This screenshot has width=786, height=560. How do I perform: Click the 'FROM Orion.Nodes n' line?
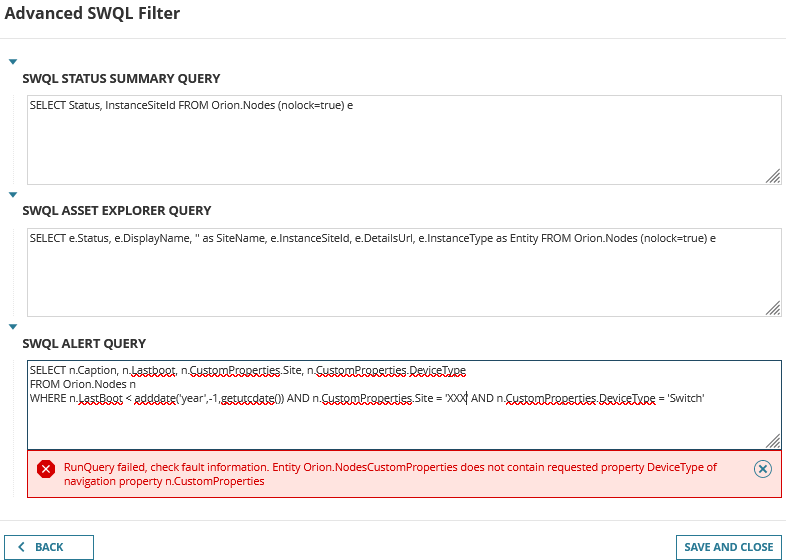coord(83,384)
